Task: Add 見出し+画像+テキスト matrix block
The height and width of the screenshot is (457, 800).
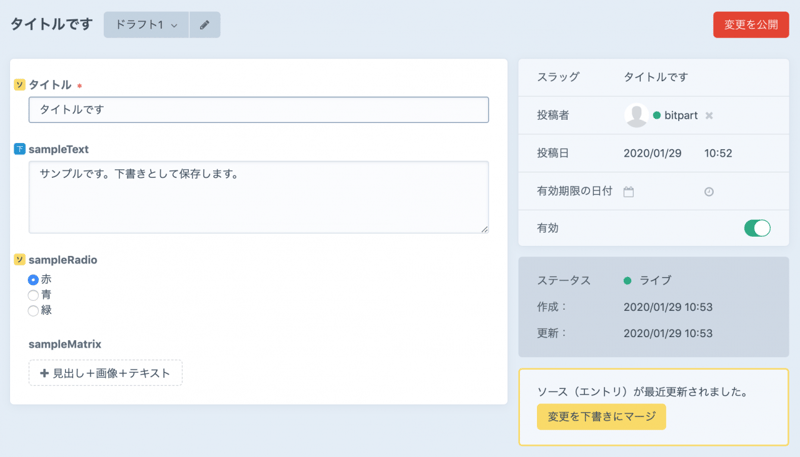Action: coord(105,373)
